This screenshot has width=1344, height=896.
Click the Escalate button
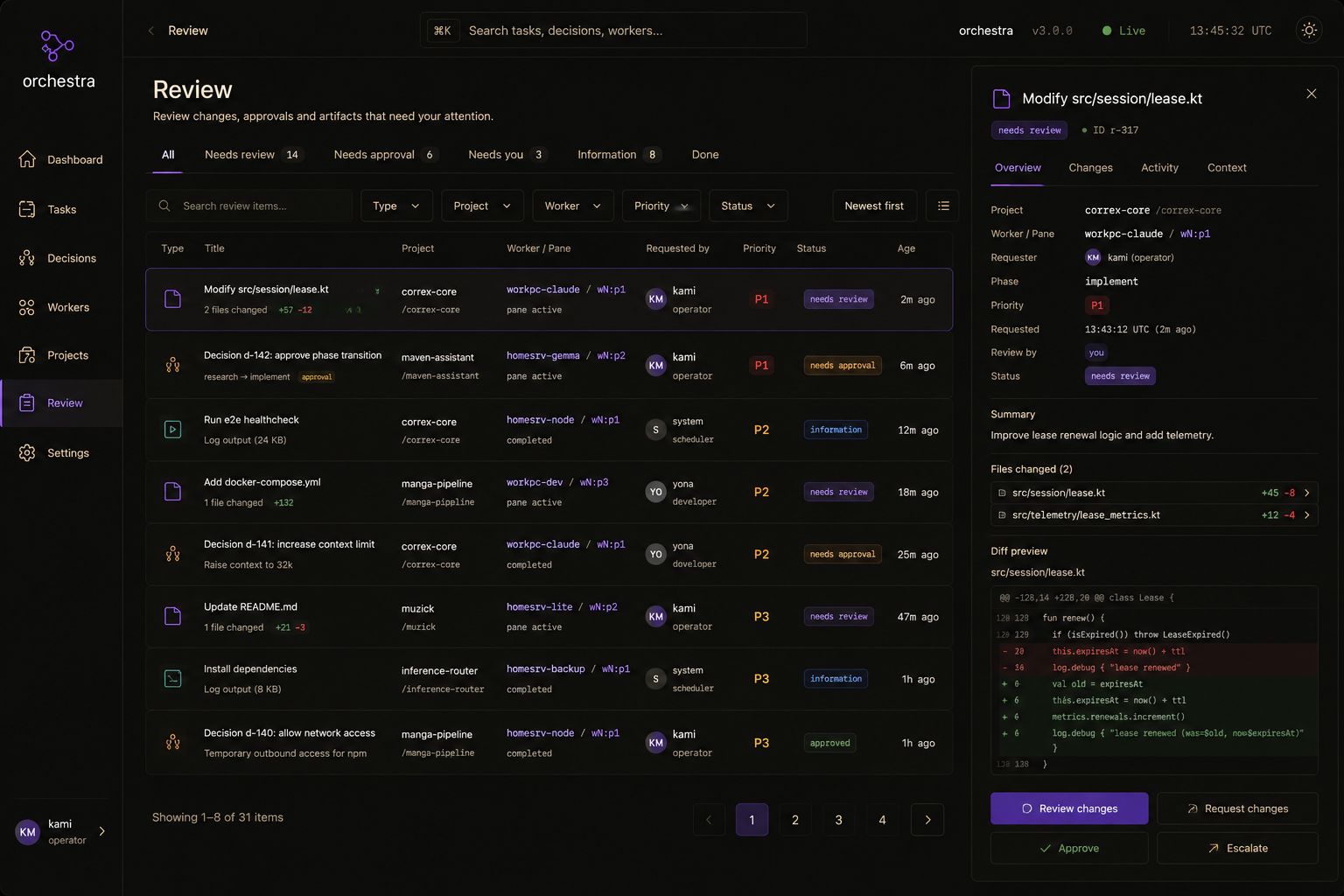coord(1237,849)
